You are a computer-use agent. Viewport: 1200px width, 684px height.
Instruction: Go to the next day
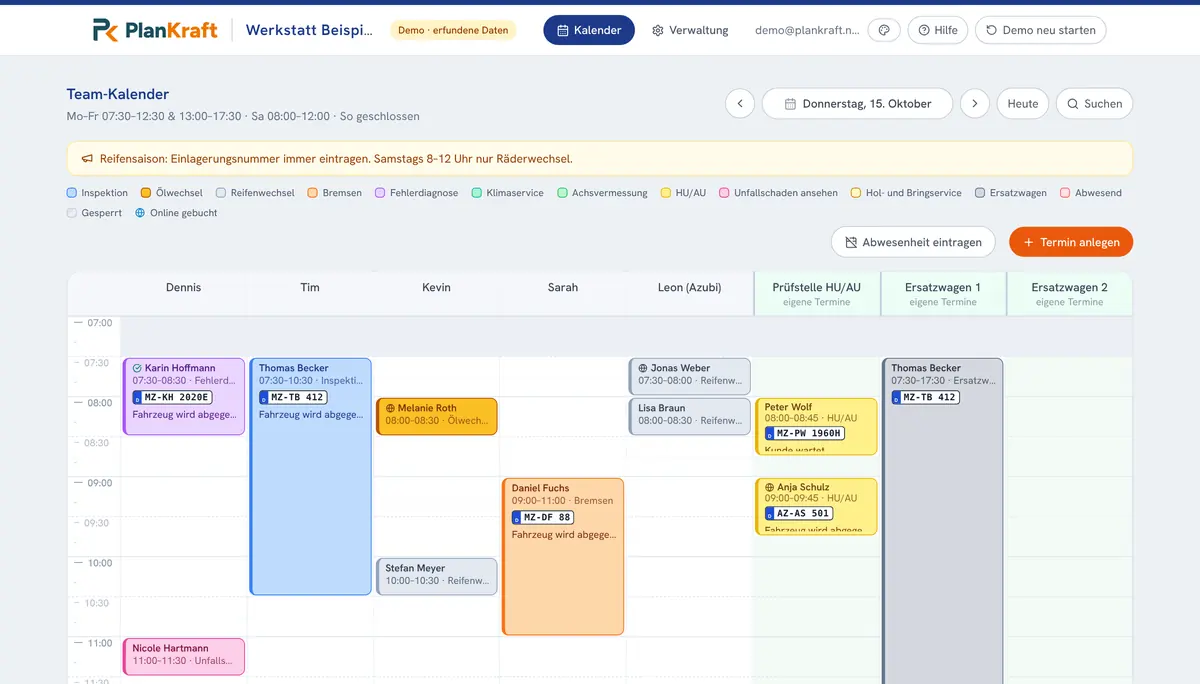tap(975, 103)
